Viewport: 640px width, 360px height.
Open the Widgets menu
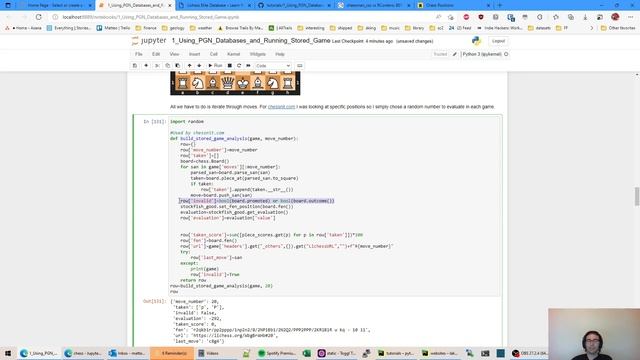coord(258,54)
